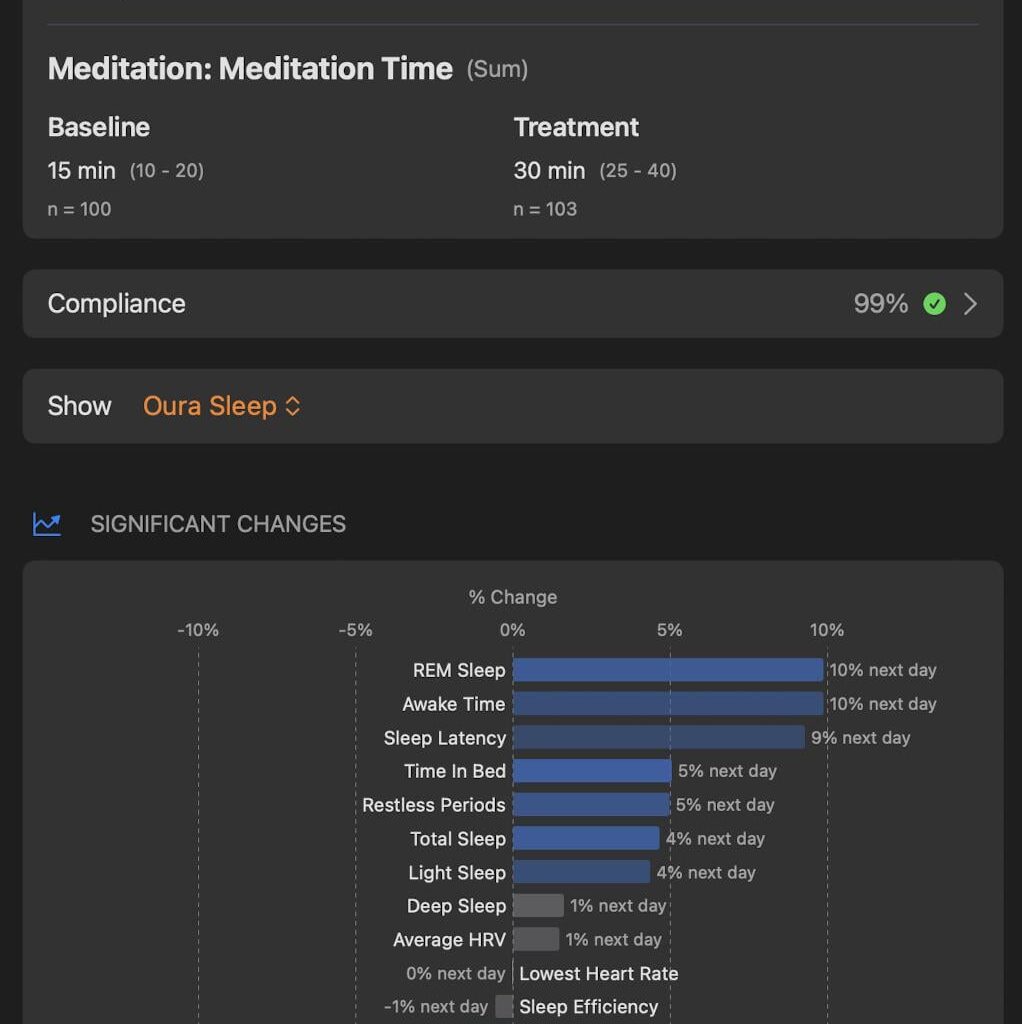
Task: Click the Sleep Efficiency bar
Action: tap(505, 1007)
